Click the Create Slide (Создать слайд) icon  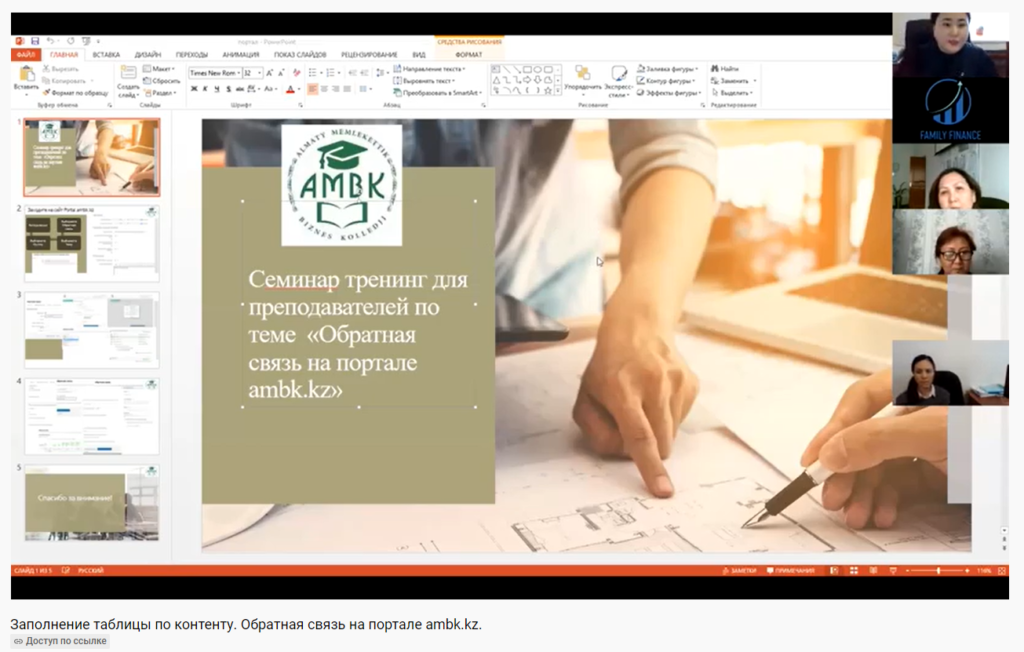(x=128, y=76)
